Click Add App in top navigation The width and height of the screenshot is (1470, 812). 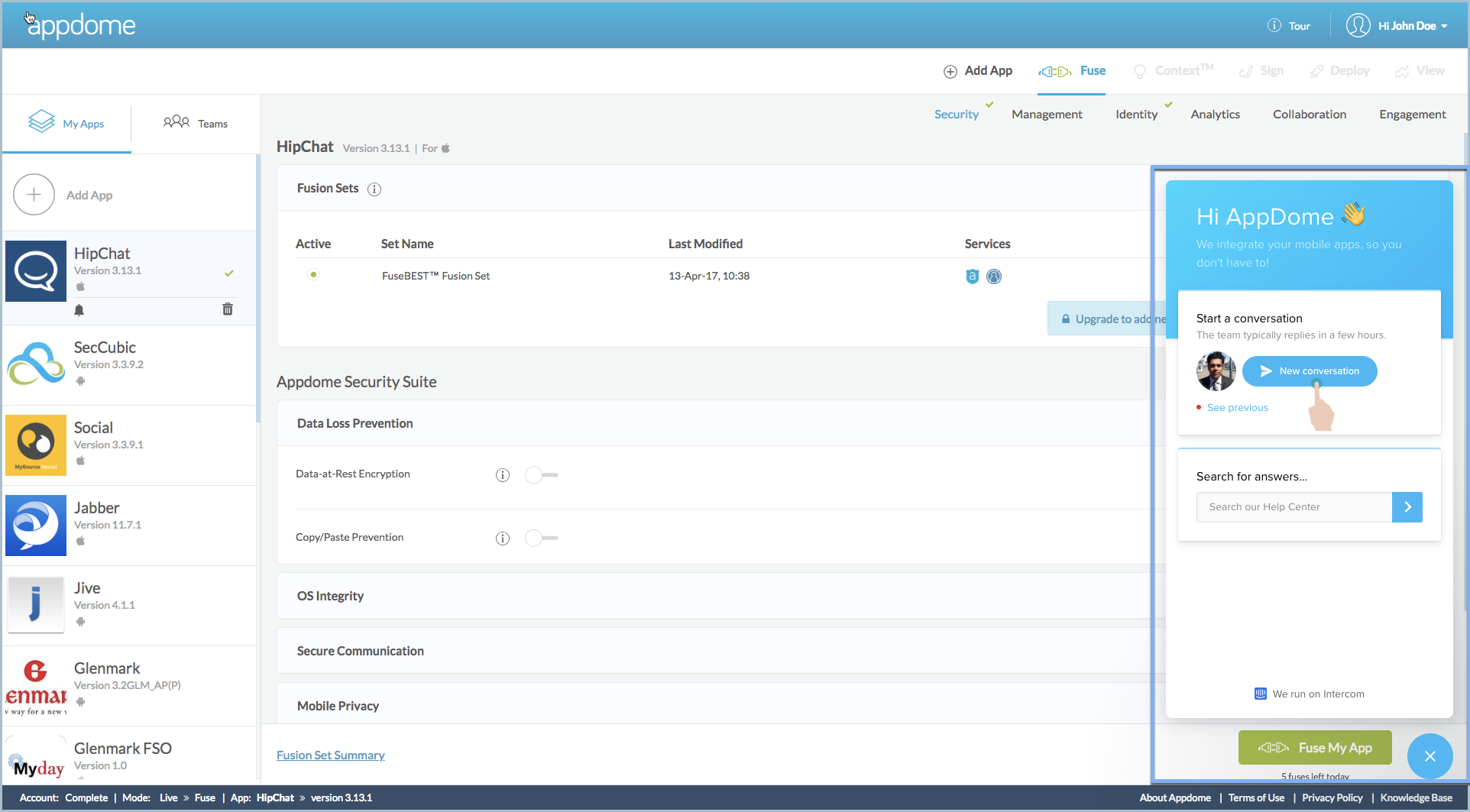978,71
